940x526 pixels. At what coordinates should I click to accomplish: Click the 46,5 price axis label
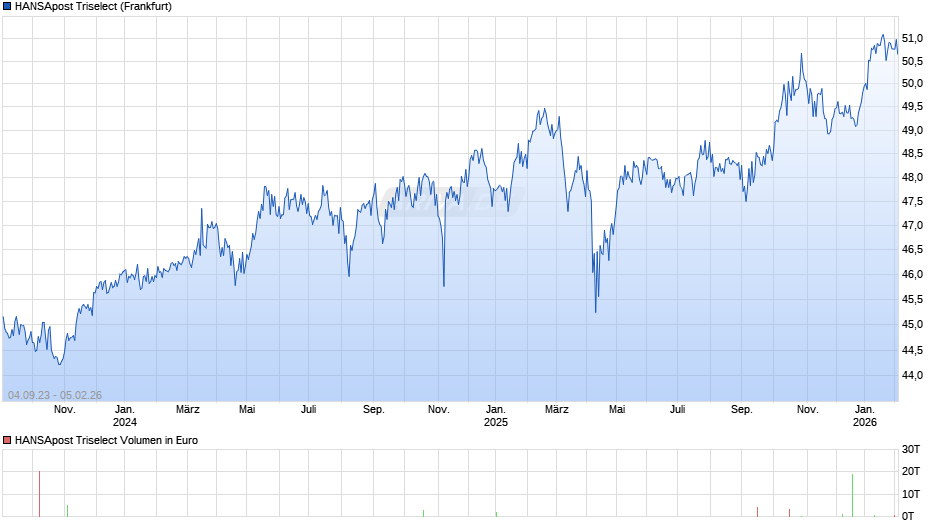912,250
